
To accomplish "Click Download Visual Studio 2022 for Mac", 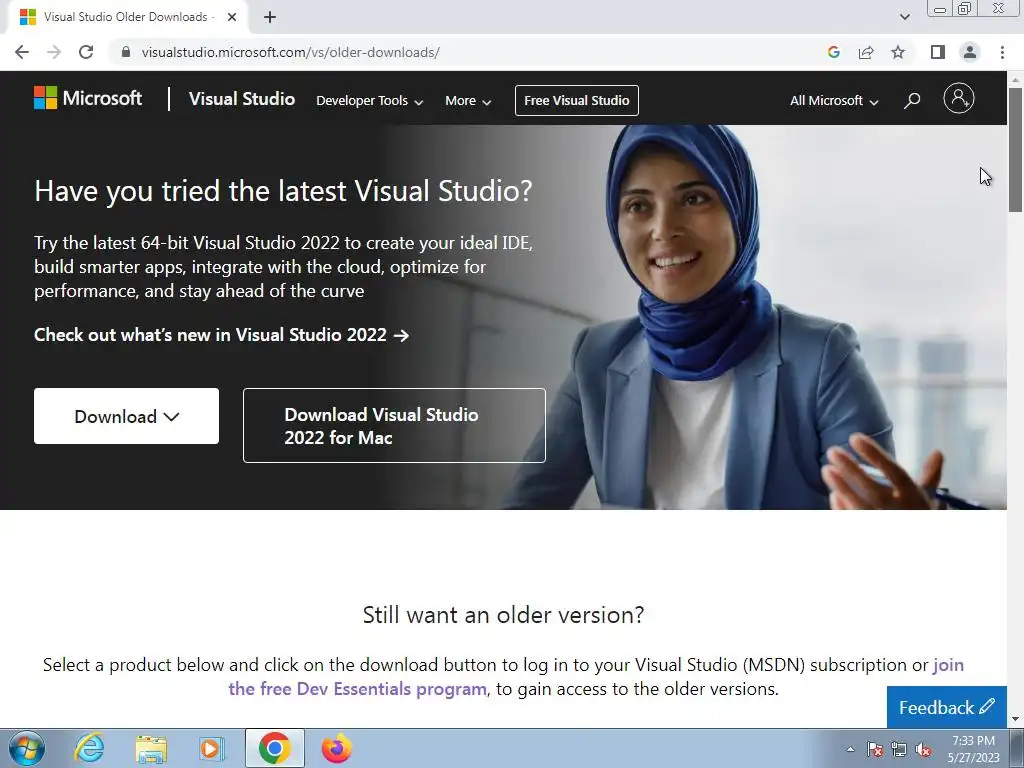I will [394, 425].
